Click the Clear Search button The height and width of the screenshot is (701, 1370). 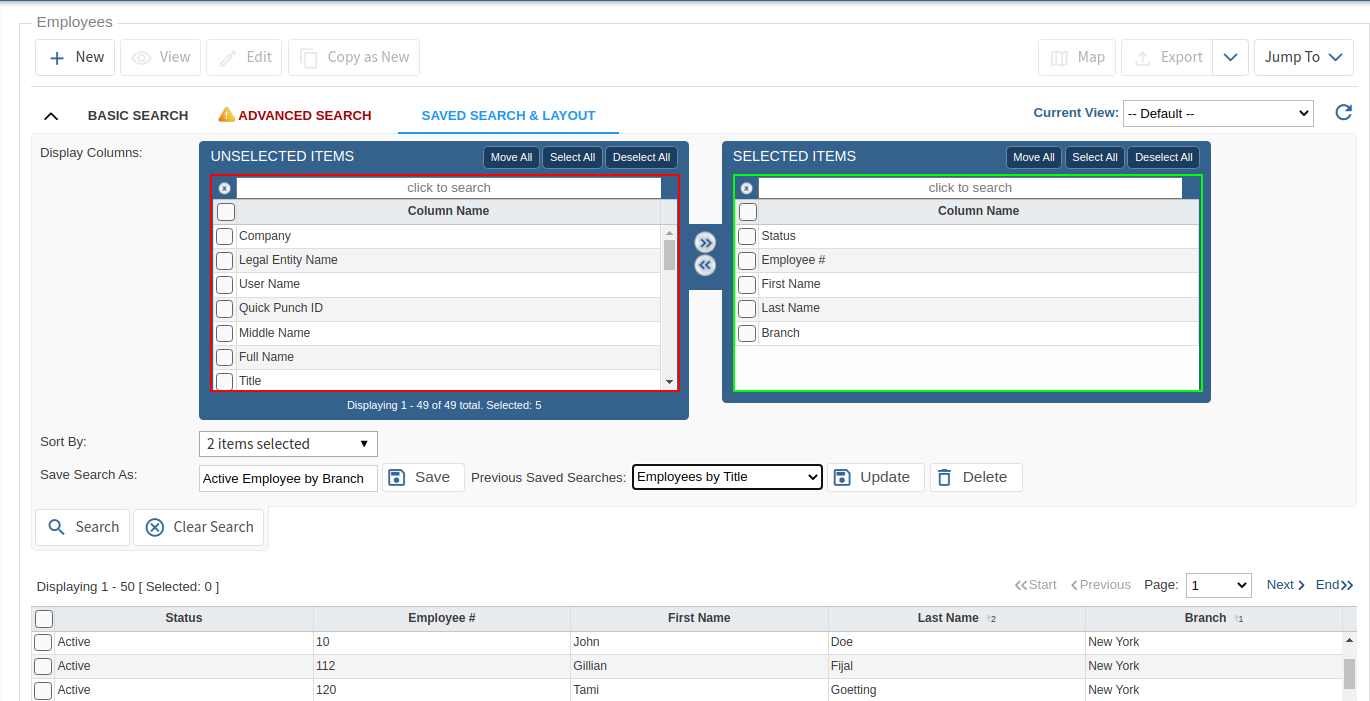(200, 527)
